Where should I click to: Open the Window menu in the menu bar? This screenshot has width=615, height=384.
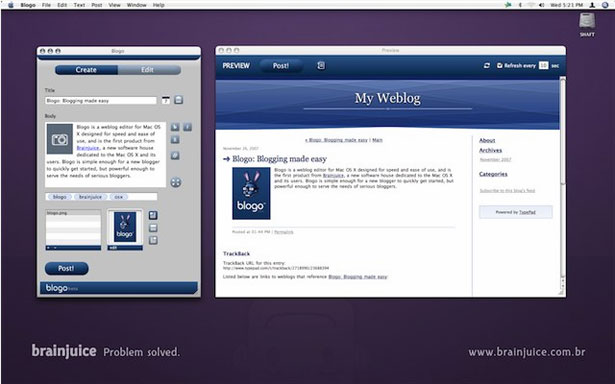(136, 5)
